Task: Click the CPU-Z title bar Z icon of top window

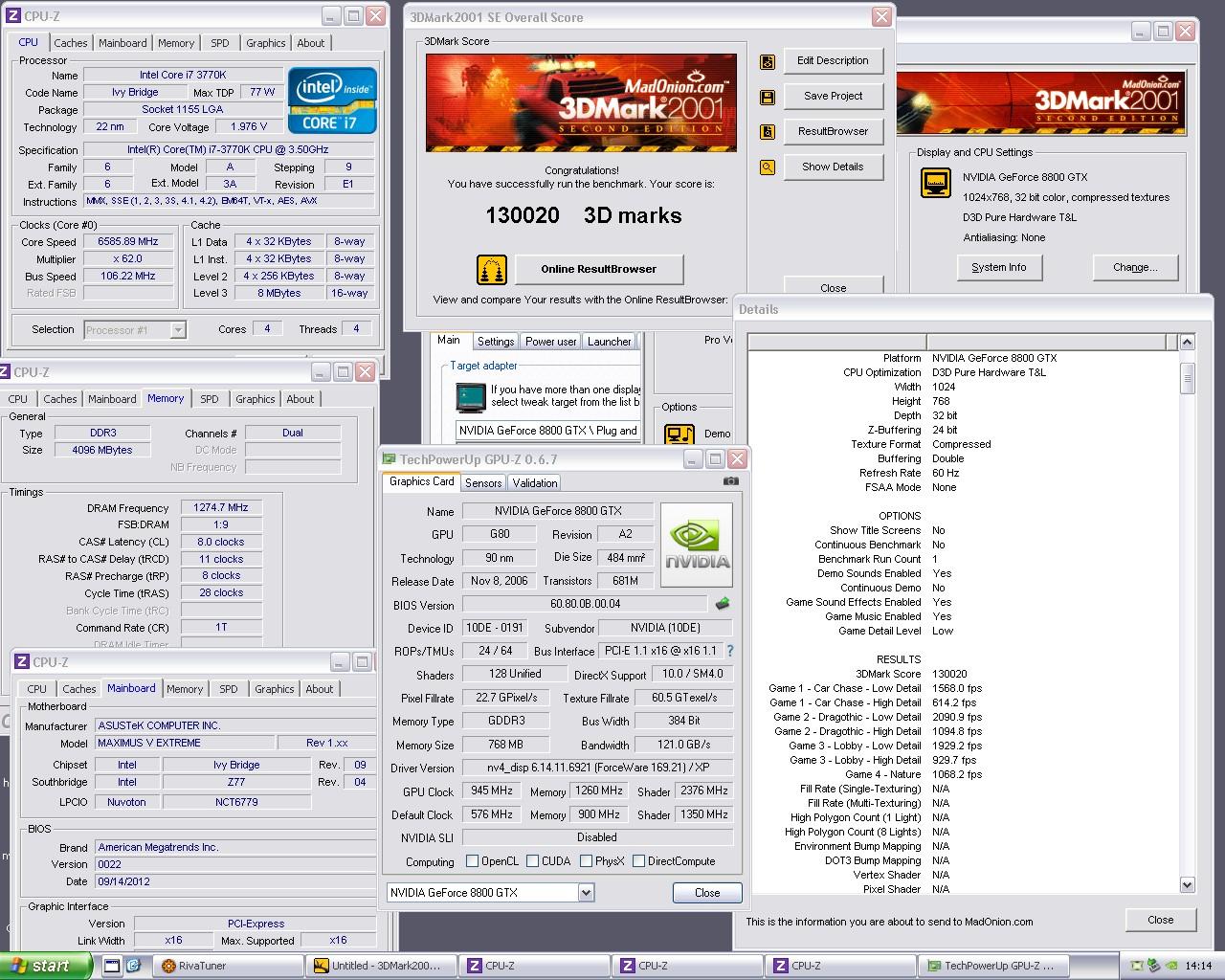Action: (x=12, y=16)
